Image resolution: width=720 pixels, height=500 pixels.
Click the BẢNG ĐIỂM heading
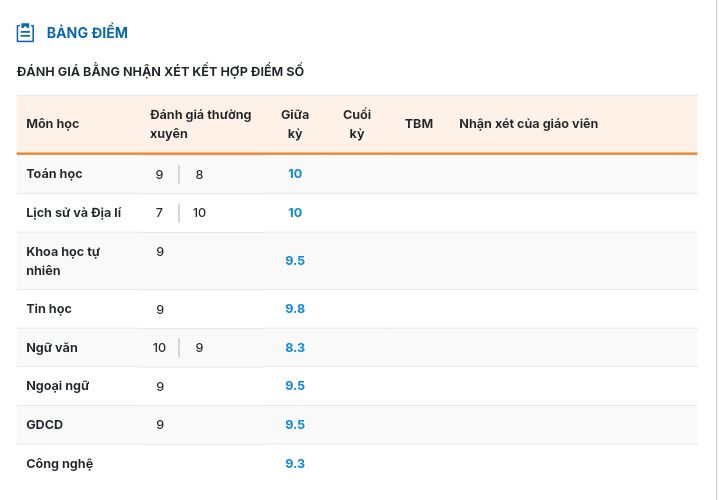[87, 33]
